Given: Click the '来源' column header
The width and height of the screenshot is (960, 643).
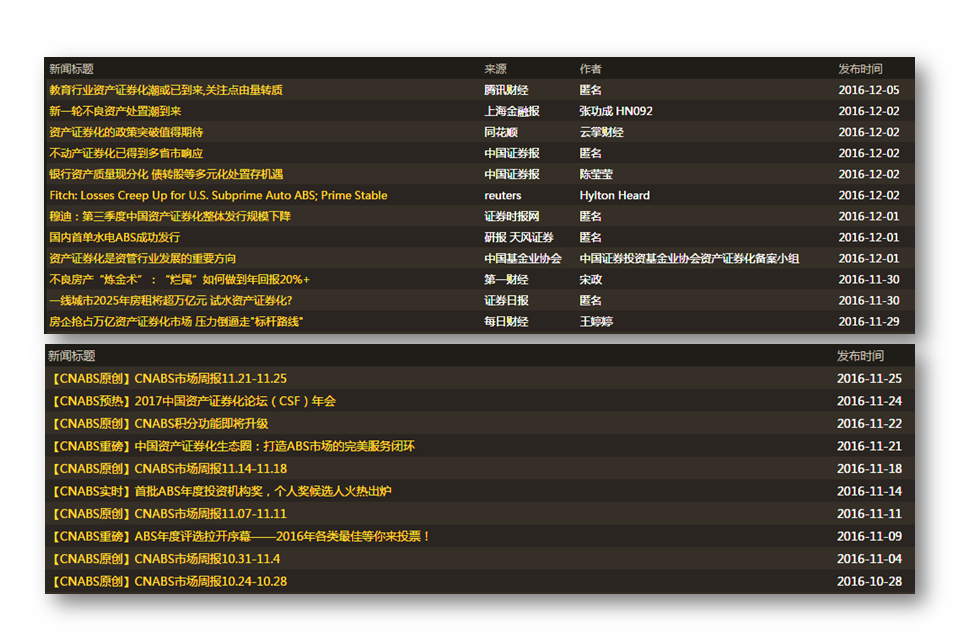Looking at the screenshot, I should (x=495, y=69).
